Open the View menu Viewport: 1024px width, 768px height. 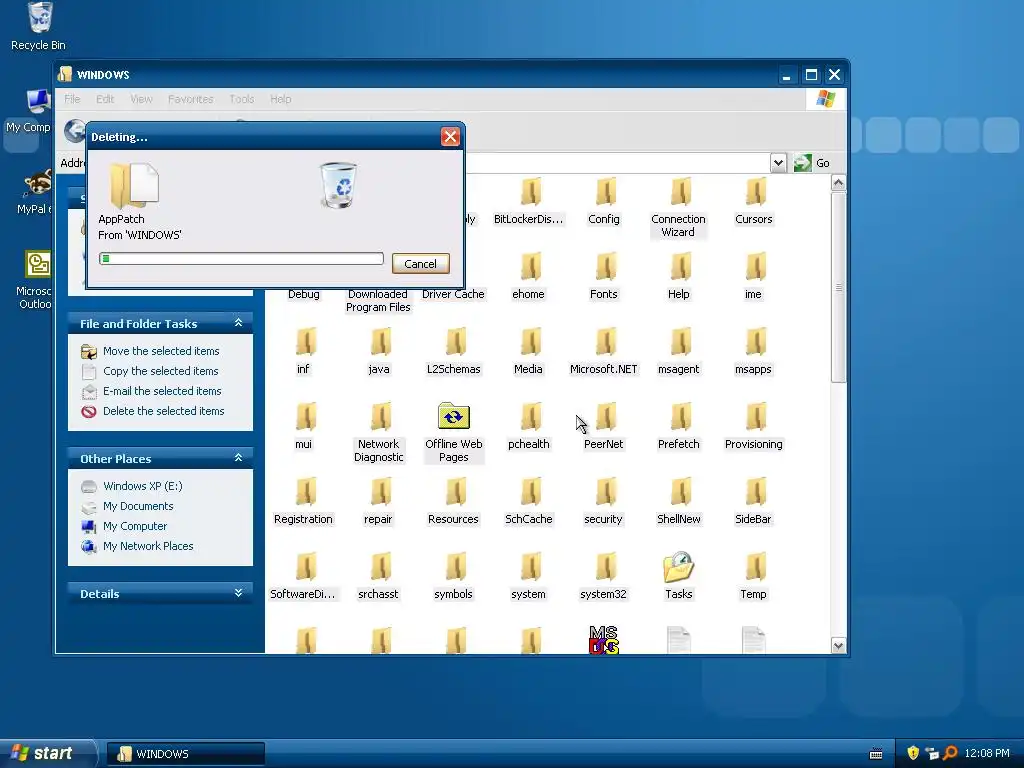[x=141, y=99]
